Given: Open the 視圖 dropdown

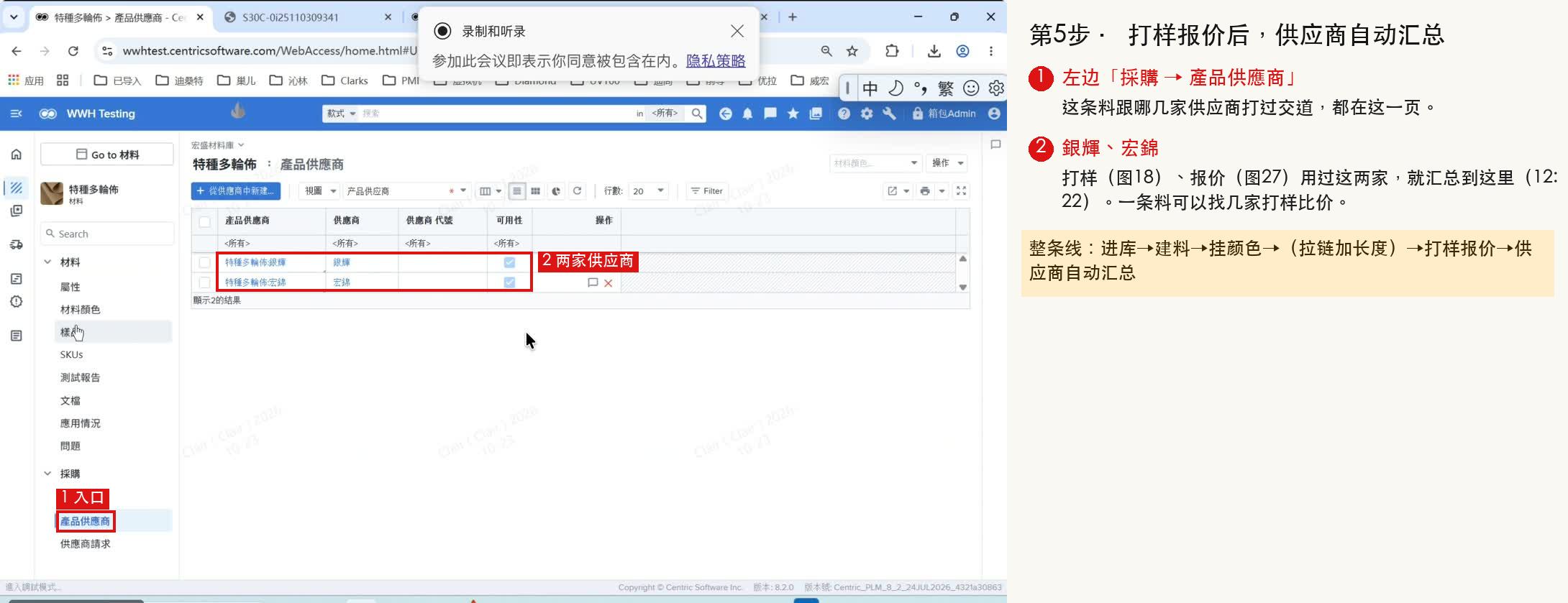Looking at the screenshot, I should (320, 191).
